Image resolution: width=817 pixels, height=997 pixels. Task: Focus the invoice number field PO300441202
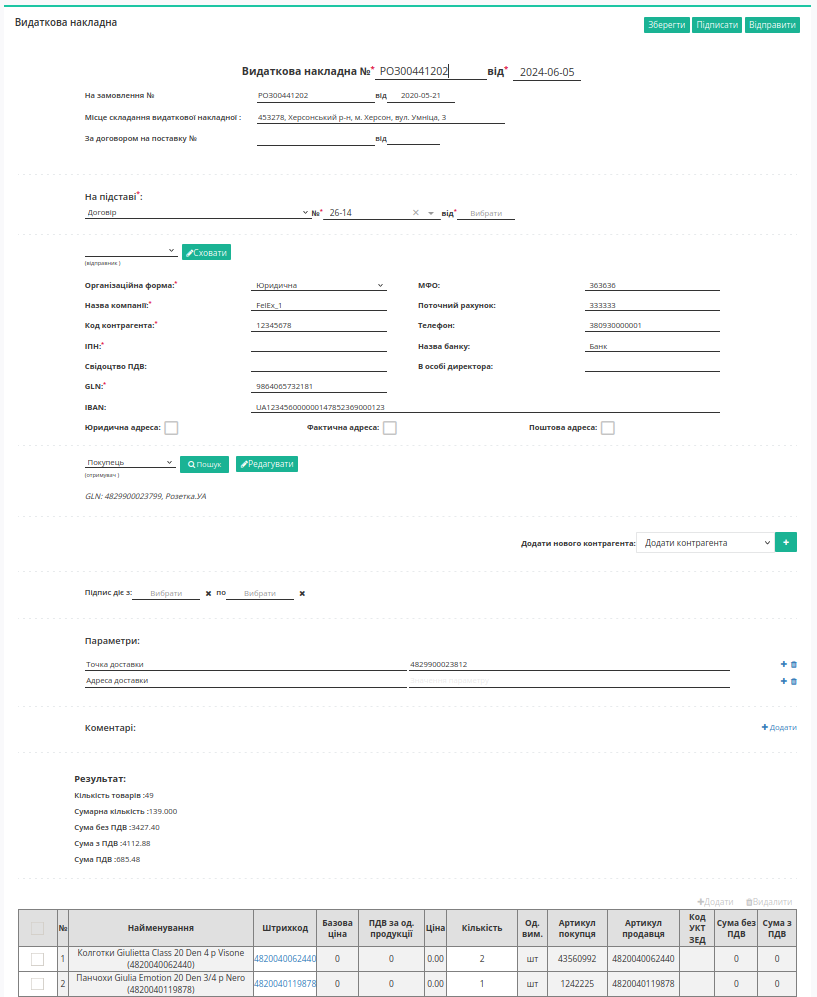tap(430, 71)
